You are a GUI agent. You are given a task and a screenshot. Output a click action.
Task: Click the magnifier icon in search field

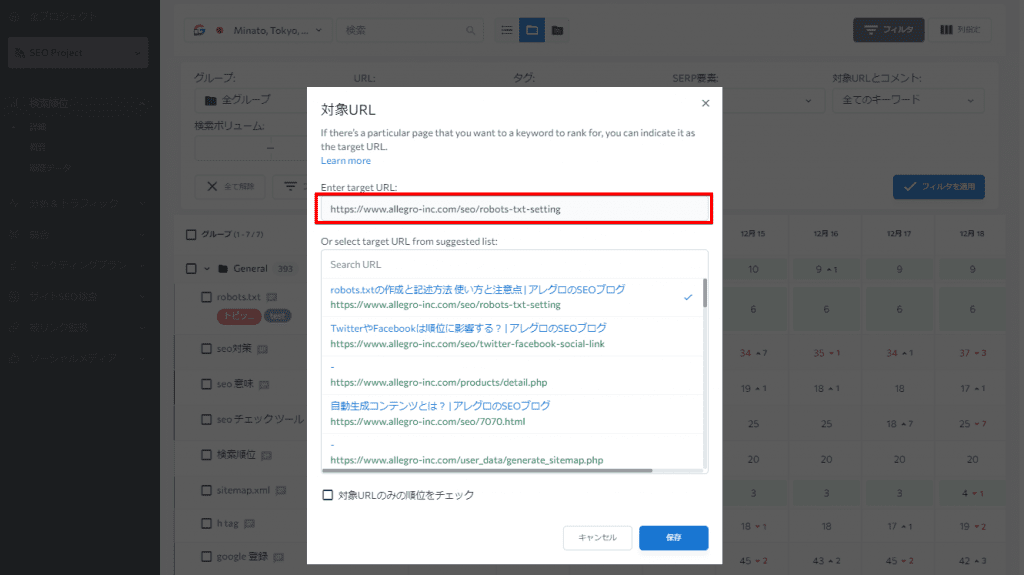coord(470,30)
